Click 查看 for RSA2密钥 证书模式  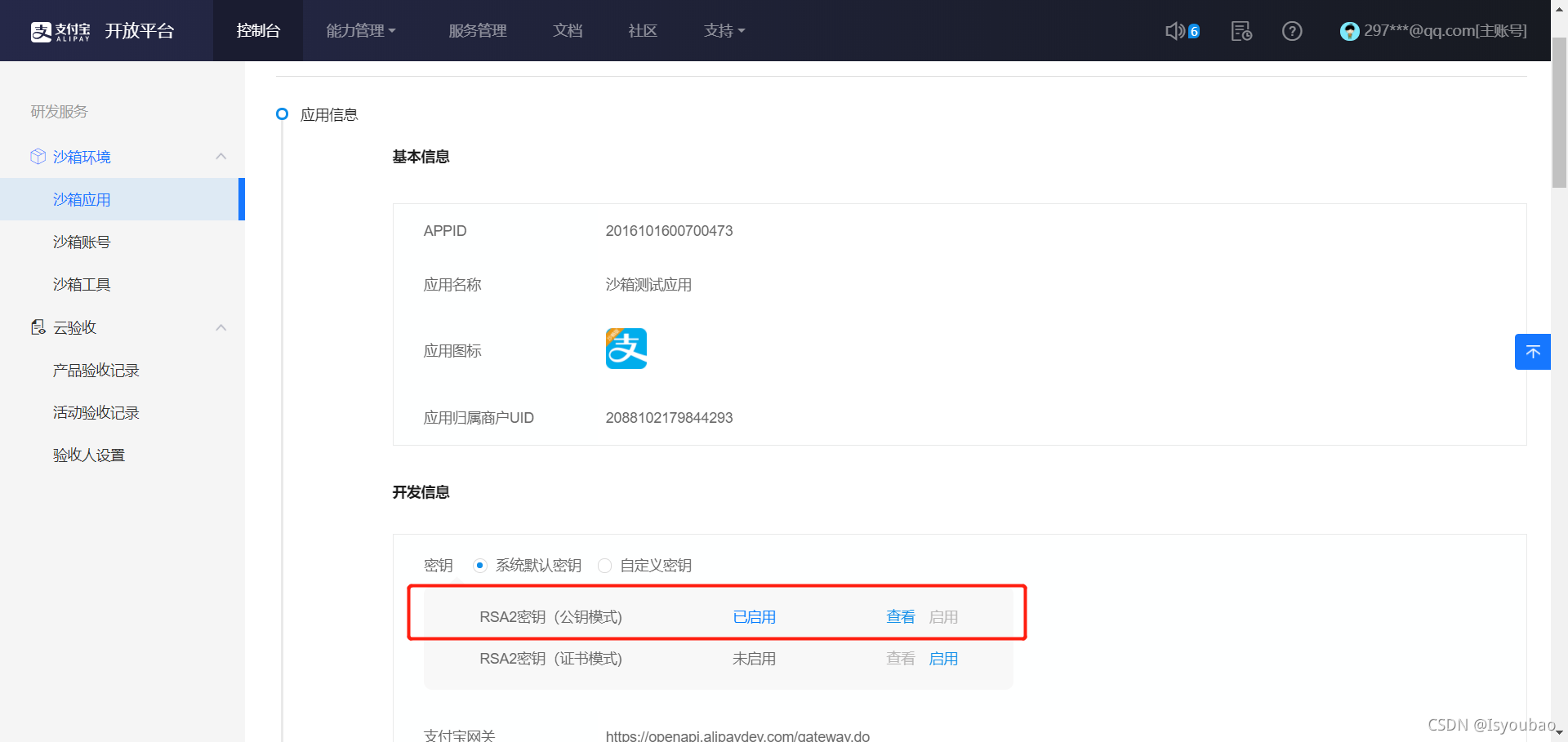click(901, 659)
